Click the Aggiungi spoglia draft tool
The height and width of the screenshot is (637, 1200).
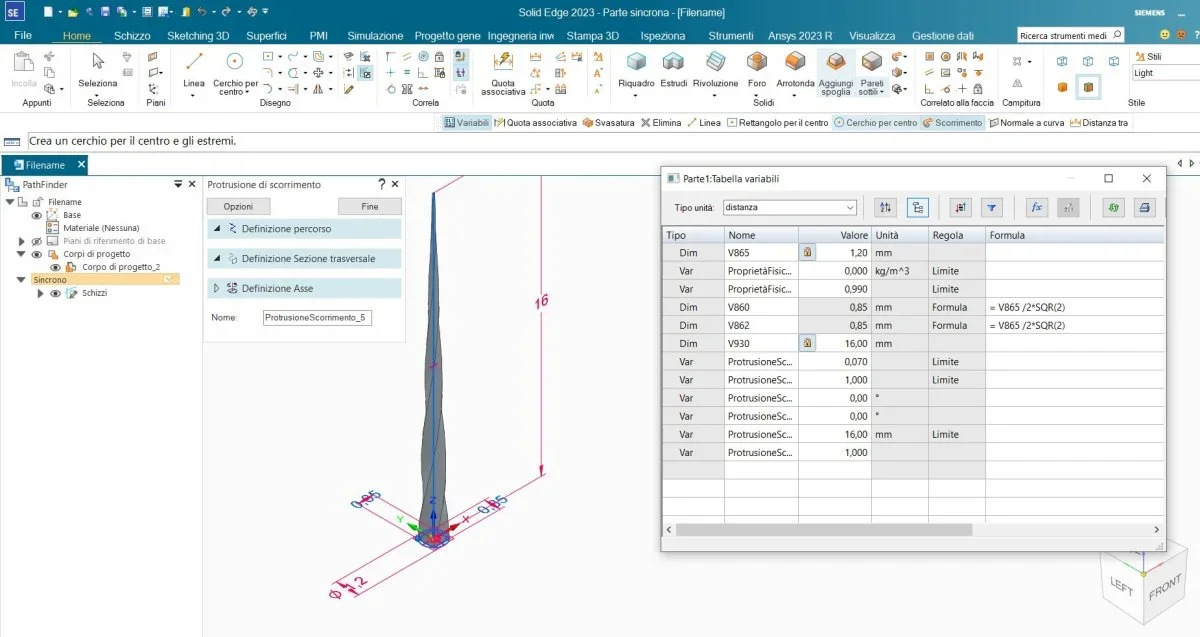point(836,73)
